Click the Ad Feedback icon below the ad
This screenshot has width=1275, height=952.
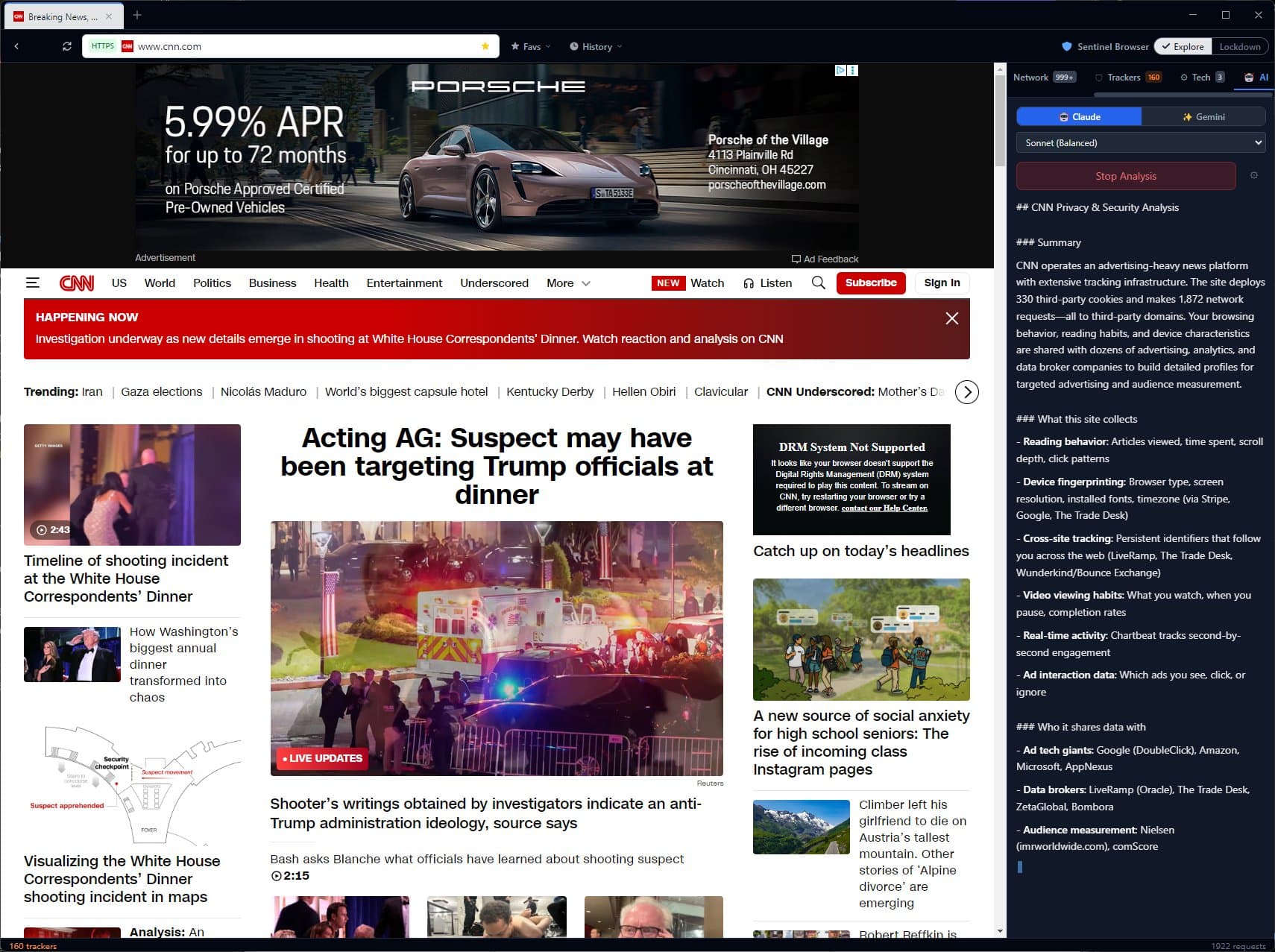click(796, 259)
